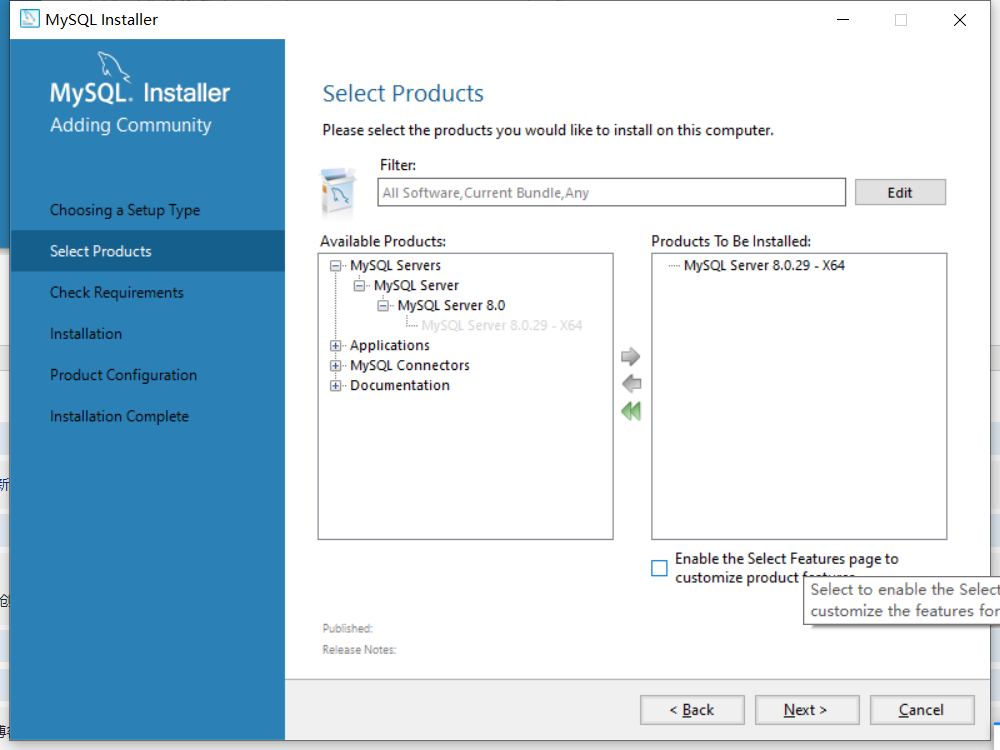Click the Back button

(692, 710)
